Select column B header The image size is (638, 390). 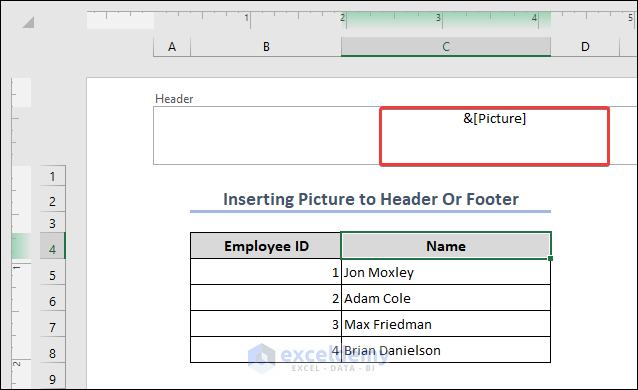[x=266, y=47]
